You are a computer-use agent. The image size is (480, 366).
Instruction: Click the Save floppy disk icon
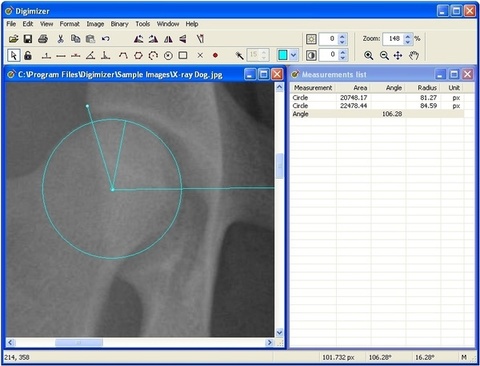click(x=28, y=39)
